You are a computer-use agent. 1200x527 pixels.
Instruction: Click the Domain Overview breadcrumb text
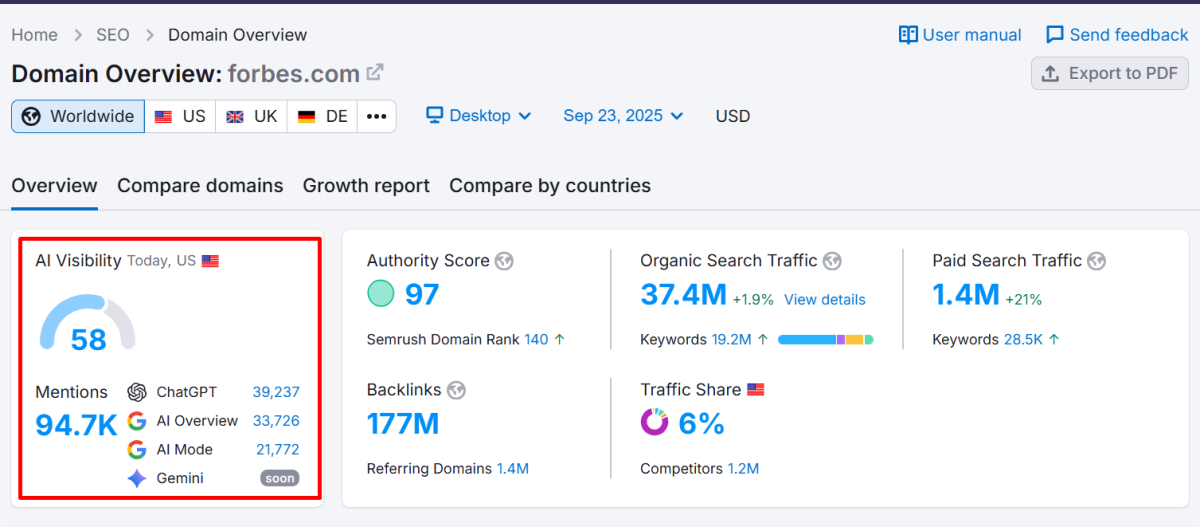coord(237,35)
